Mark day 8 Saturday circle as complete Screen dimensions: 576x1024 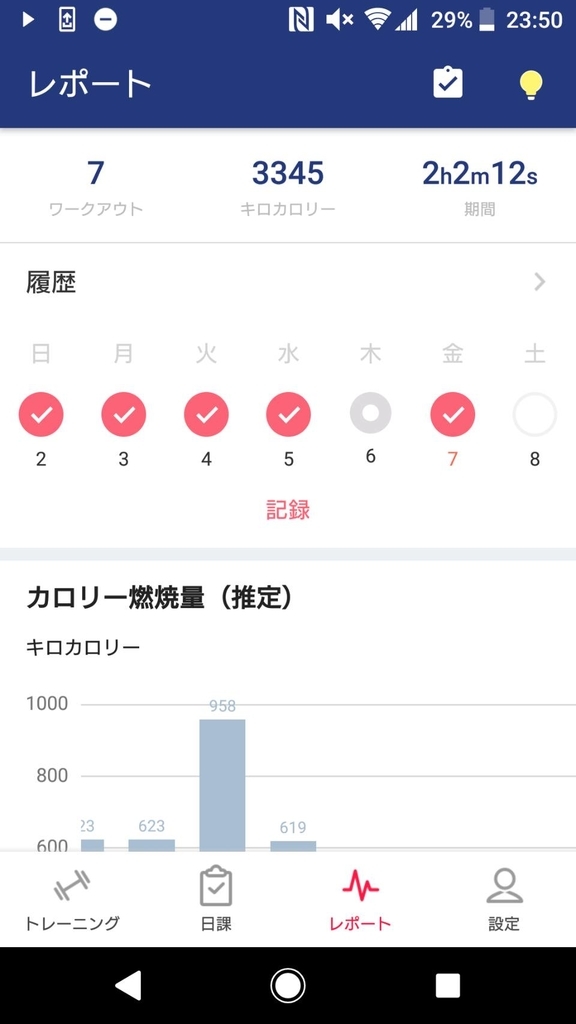point(534,414)
